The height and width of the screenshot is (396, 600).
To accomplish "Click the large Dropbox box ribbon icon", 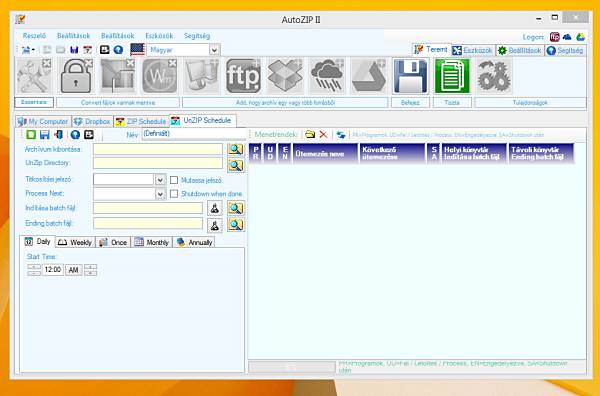I will click(285, 76).
